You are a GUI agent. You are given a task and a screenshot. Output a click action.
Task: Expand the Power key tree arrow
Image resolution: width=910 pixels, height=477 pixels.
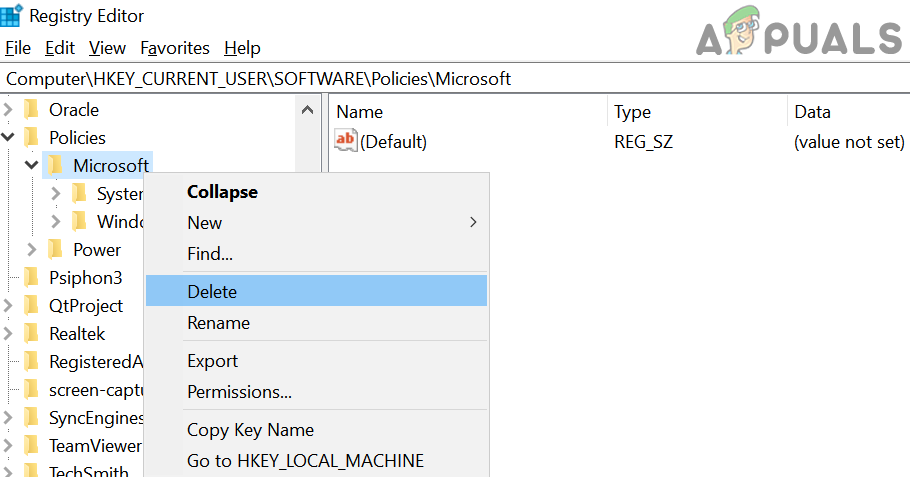coord(32,250)
